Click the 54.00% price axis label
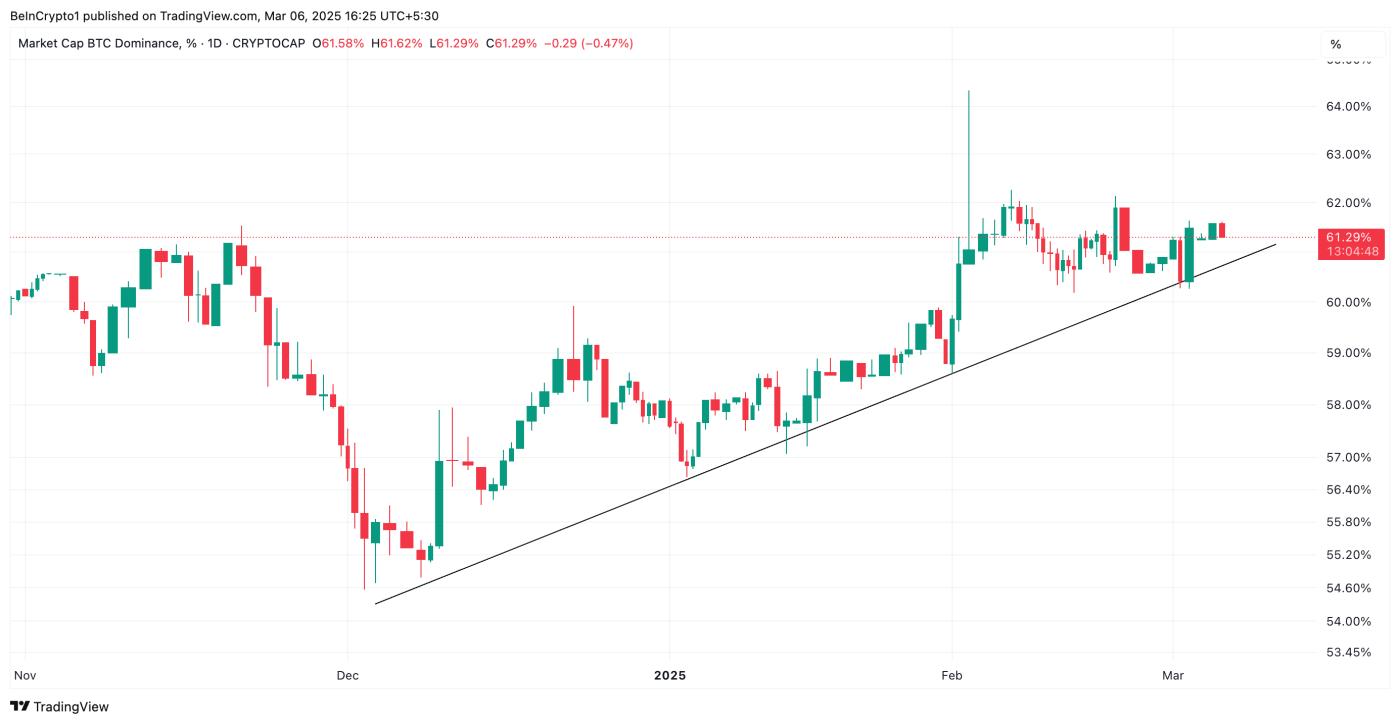The image size is (1400, 724). tap(1347, 621)
